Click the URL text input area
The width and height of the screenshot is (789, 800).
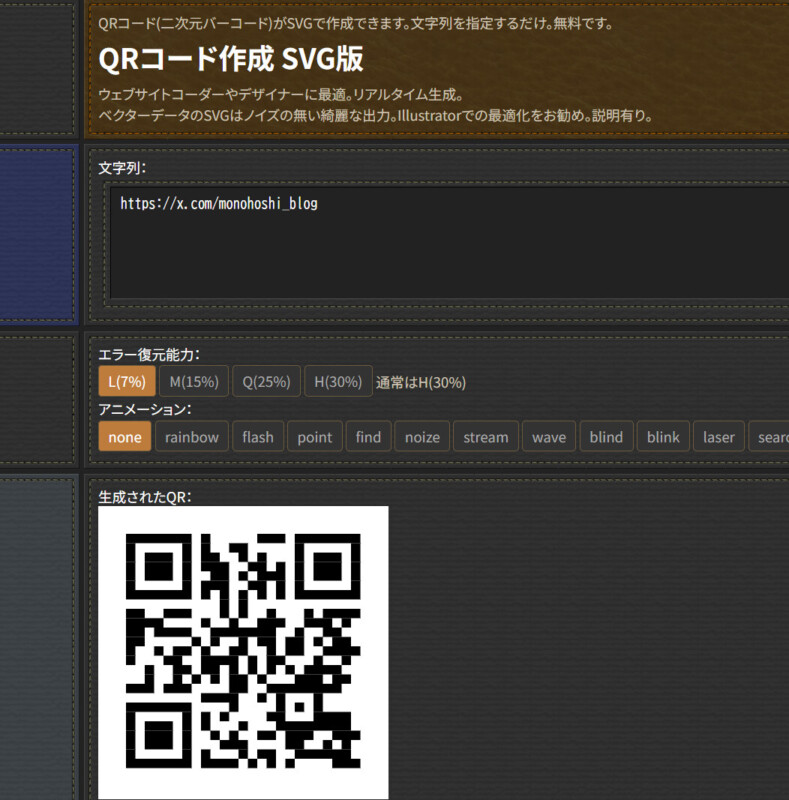point(450,243)
